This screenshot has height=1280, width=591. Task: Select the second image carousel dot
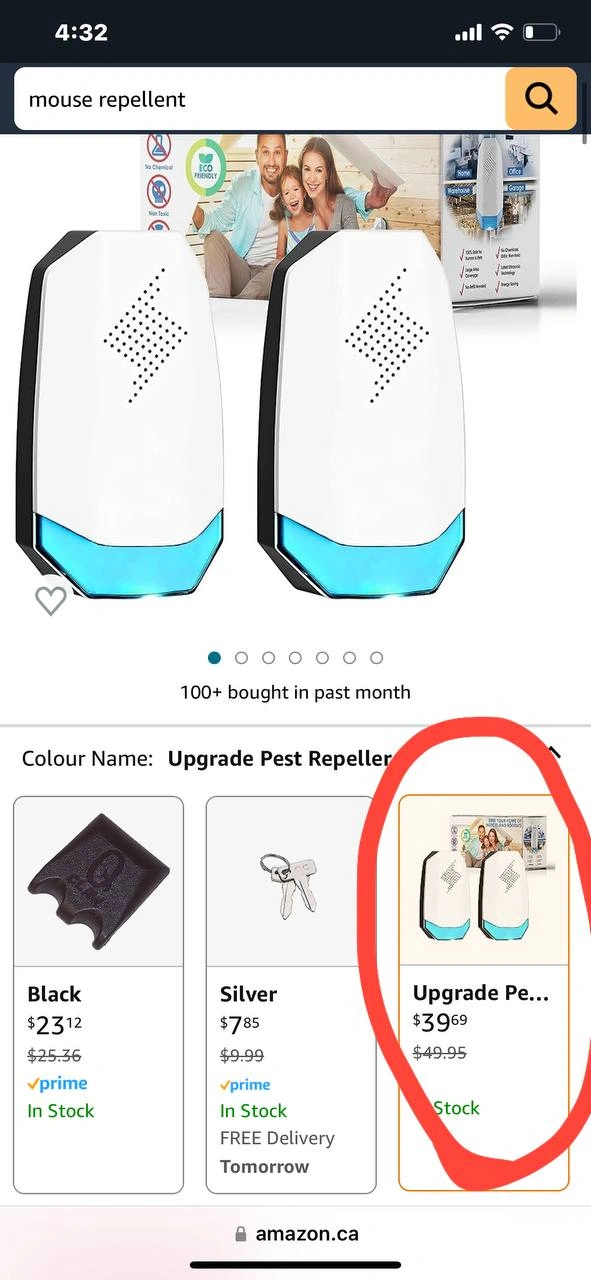[x=241, y=658]
